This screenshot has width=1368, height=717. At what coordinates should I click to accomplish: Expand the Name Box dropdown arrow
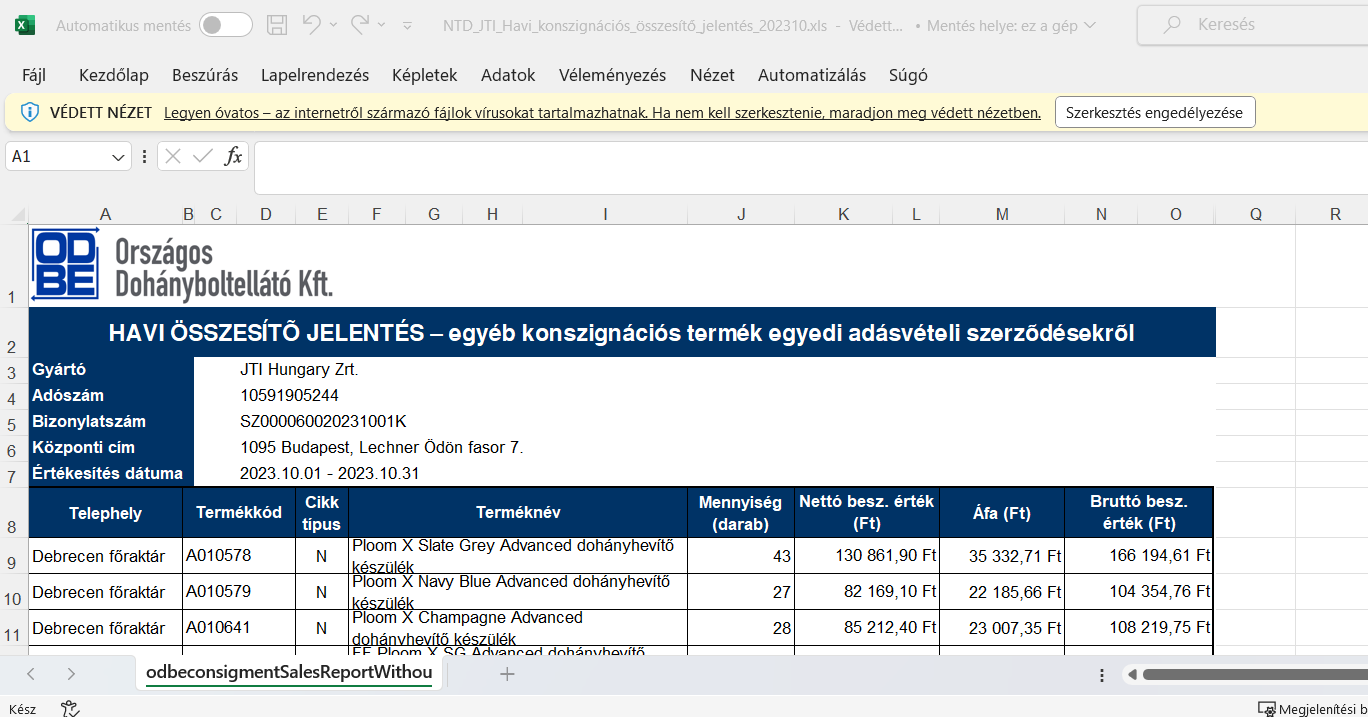point(119,157)
